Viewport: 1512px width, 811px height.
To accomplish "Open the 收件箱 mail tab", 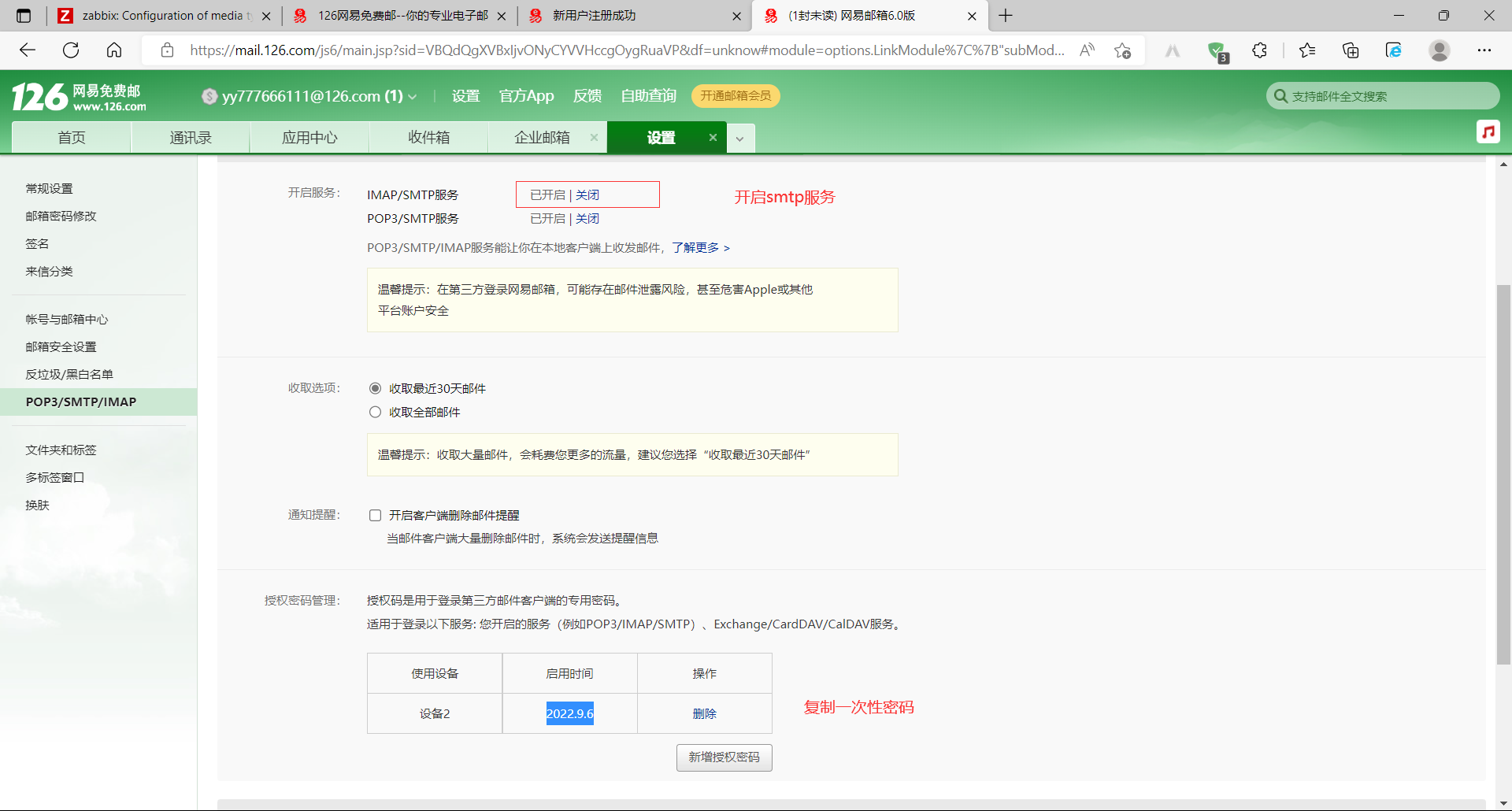I will tap(428, 137).
